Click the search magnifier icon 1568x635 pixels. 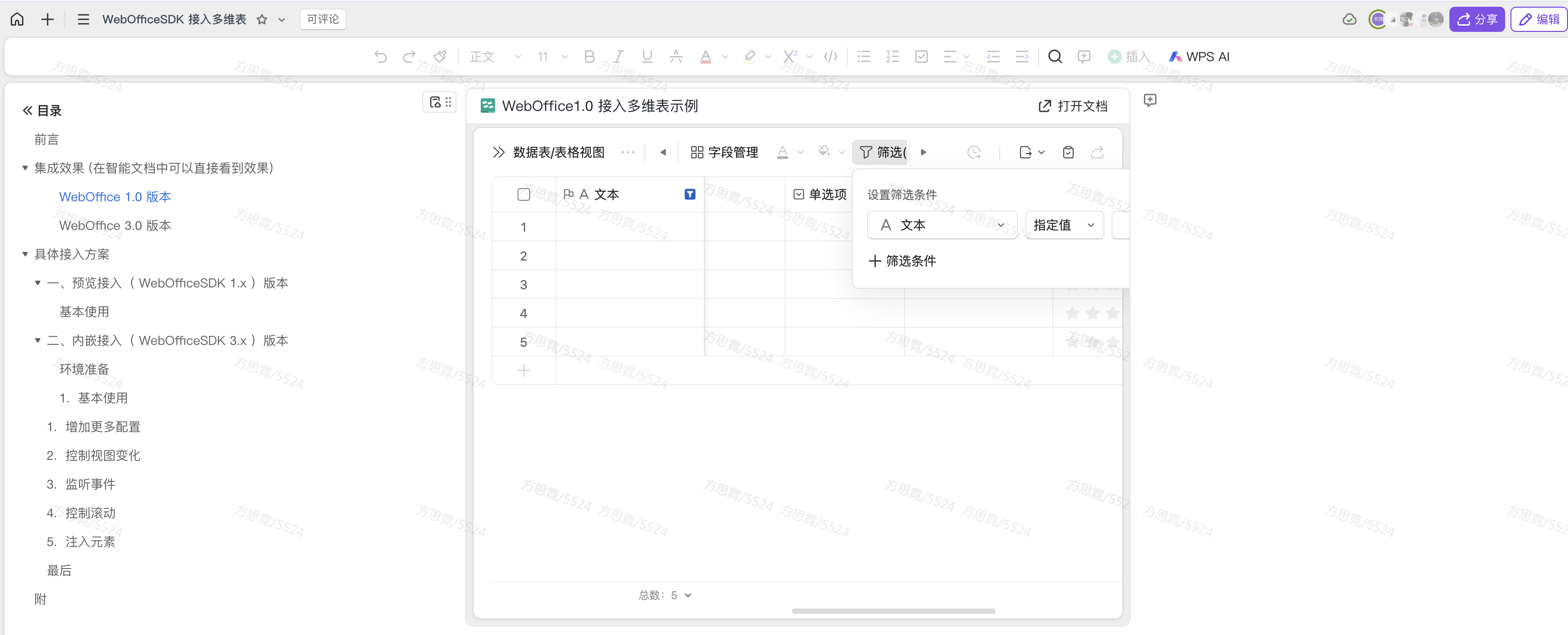click(1055, 57)
